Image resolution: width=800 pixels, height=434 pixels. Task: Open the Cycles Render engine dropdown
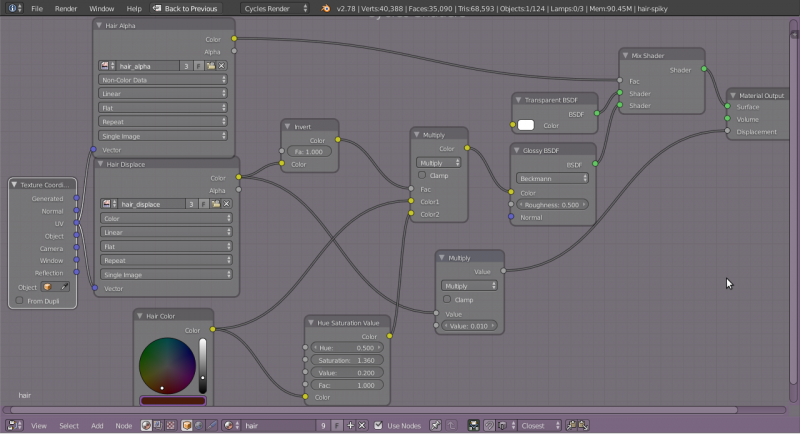275,8
